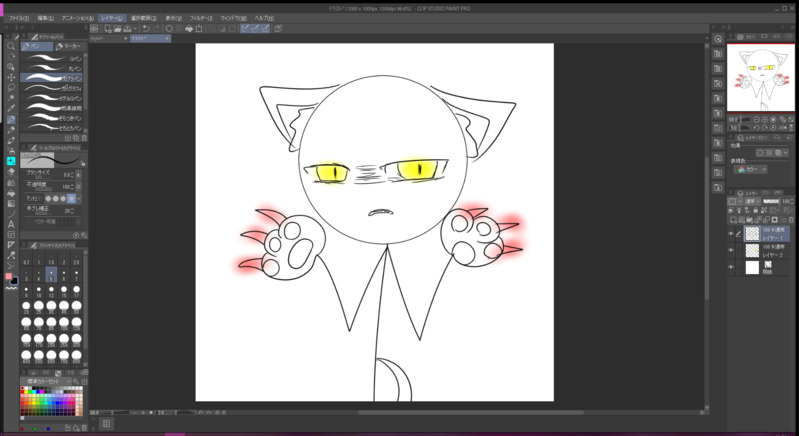799x436 pixels.
Task: Click the Open file folder icon
Action: click(117, 29)
